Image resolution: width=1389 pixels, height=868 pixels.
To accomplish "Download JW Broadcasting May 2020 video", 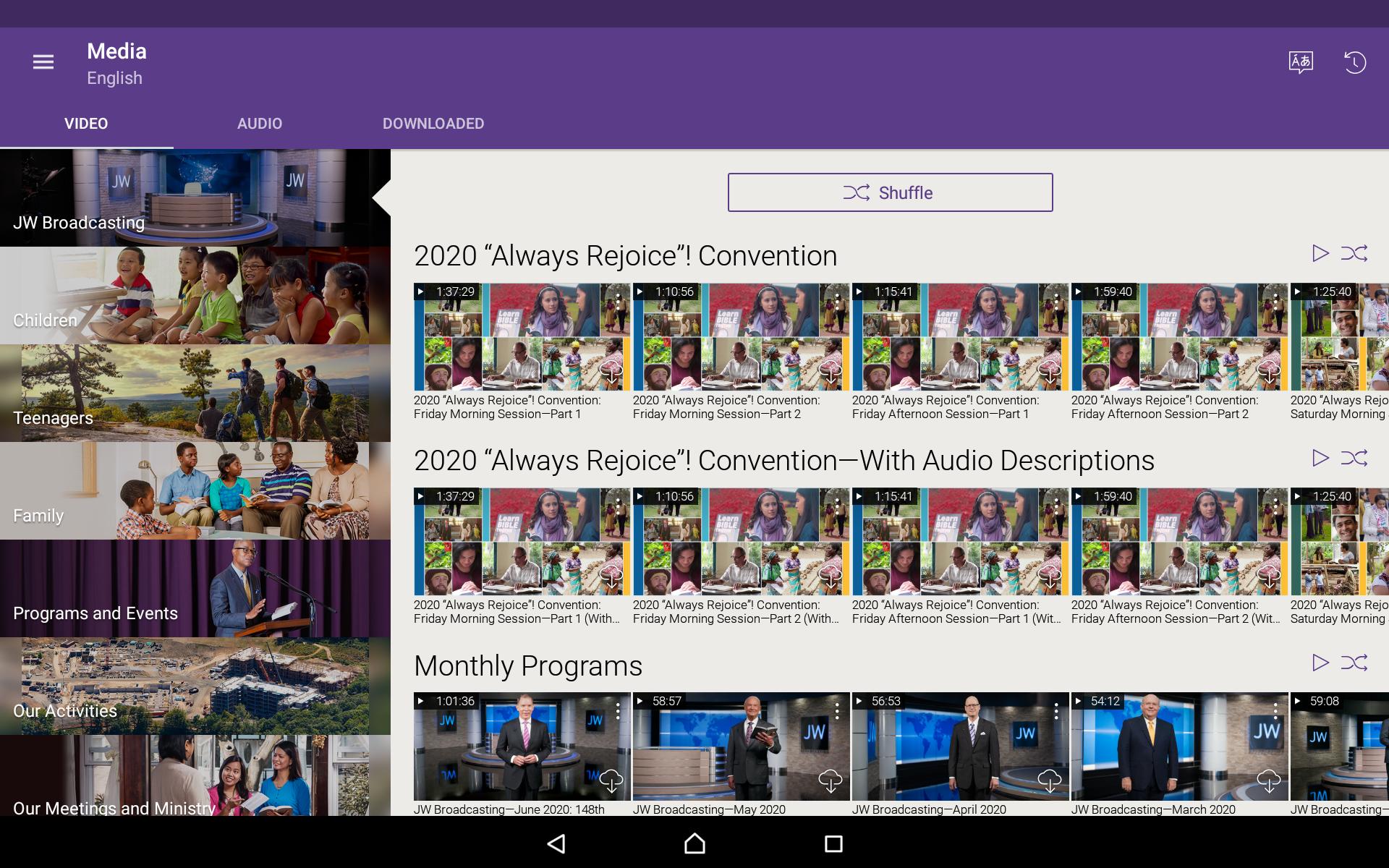I will [831, 781].
